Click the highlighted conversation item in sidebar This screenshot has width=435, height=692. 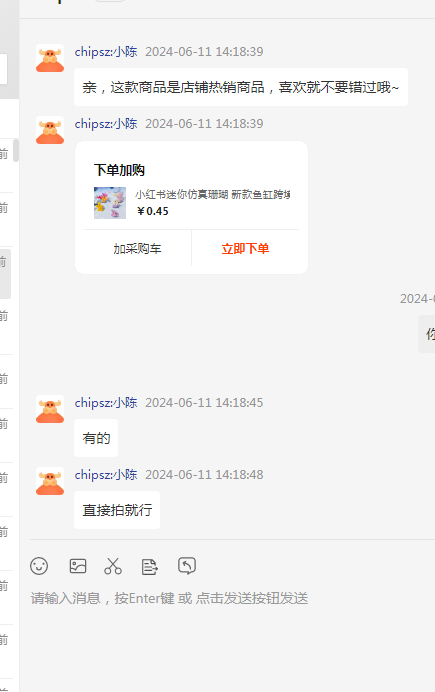tap(5, 274)
